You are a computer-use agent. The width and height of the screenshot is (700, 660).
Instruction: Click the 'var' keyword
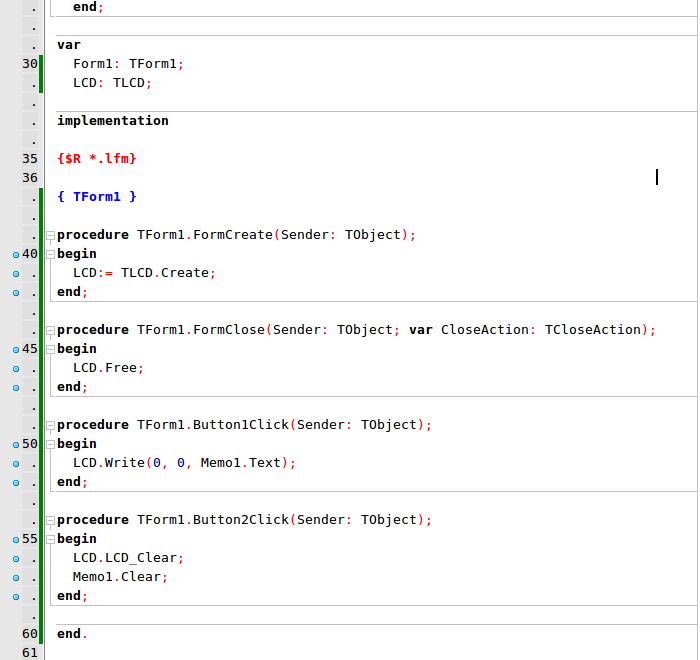(69, 45)
